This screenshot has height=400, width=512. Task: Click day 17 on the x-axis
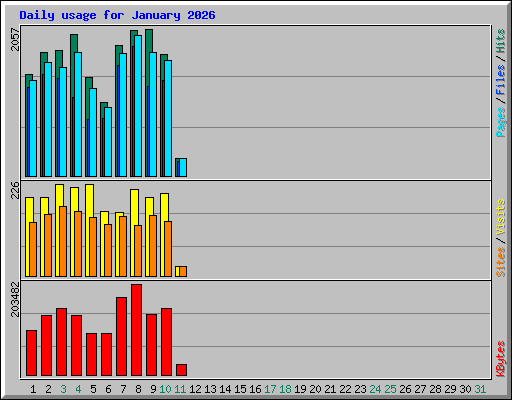(270, 389)
